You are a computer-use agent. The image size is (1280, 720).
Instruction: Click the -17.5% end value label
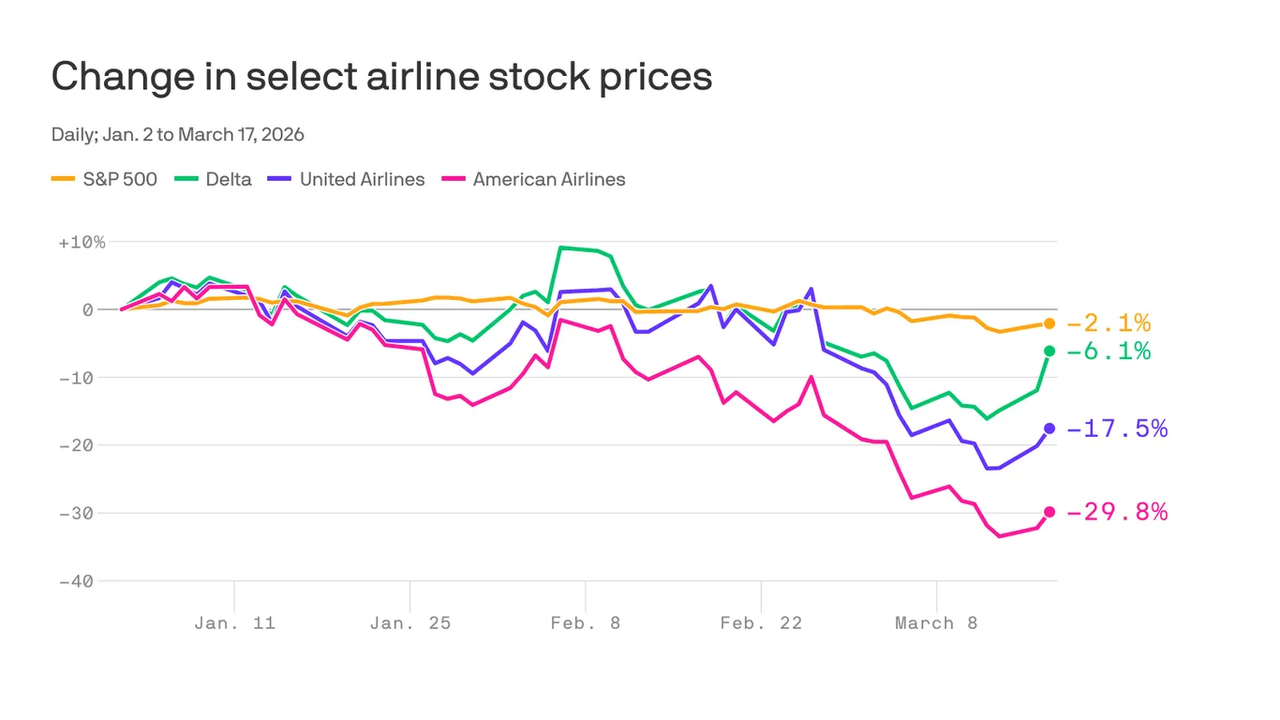[x=1116, y=429]
